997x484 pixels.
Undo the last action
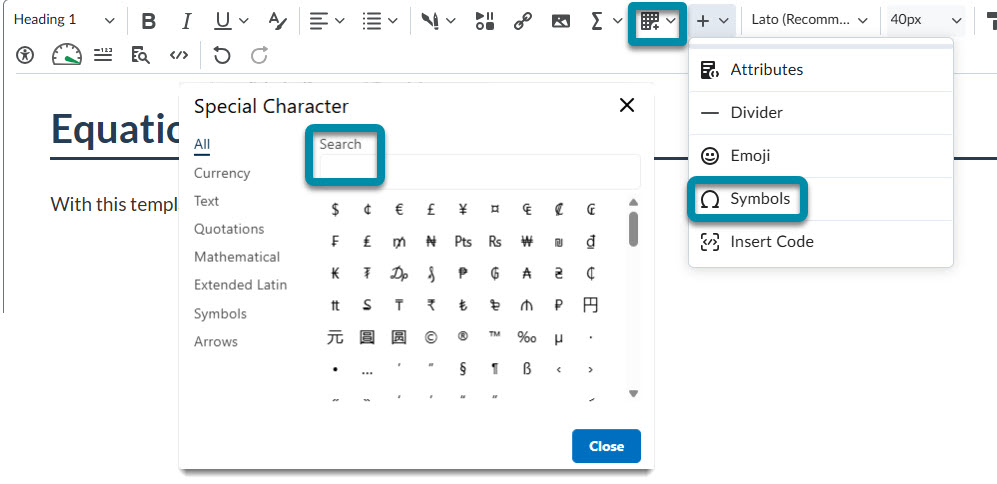click(x=221, y=55)
